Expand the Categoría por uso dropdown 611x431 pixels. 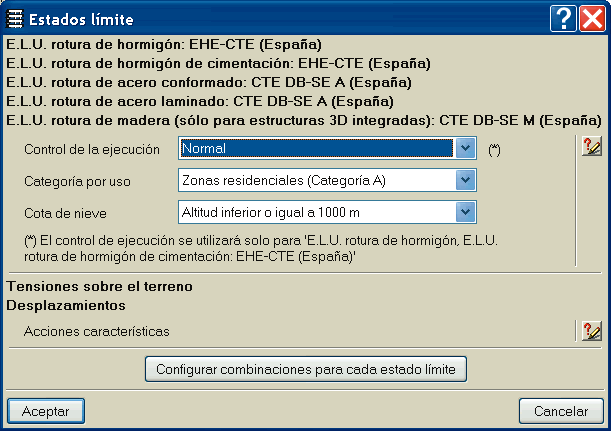[x=463, y=180]
